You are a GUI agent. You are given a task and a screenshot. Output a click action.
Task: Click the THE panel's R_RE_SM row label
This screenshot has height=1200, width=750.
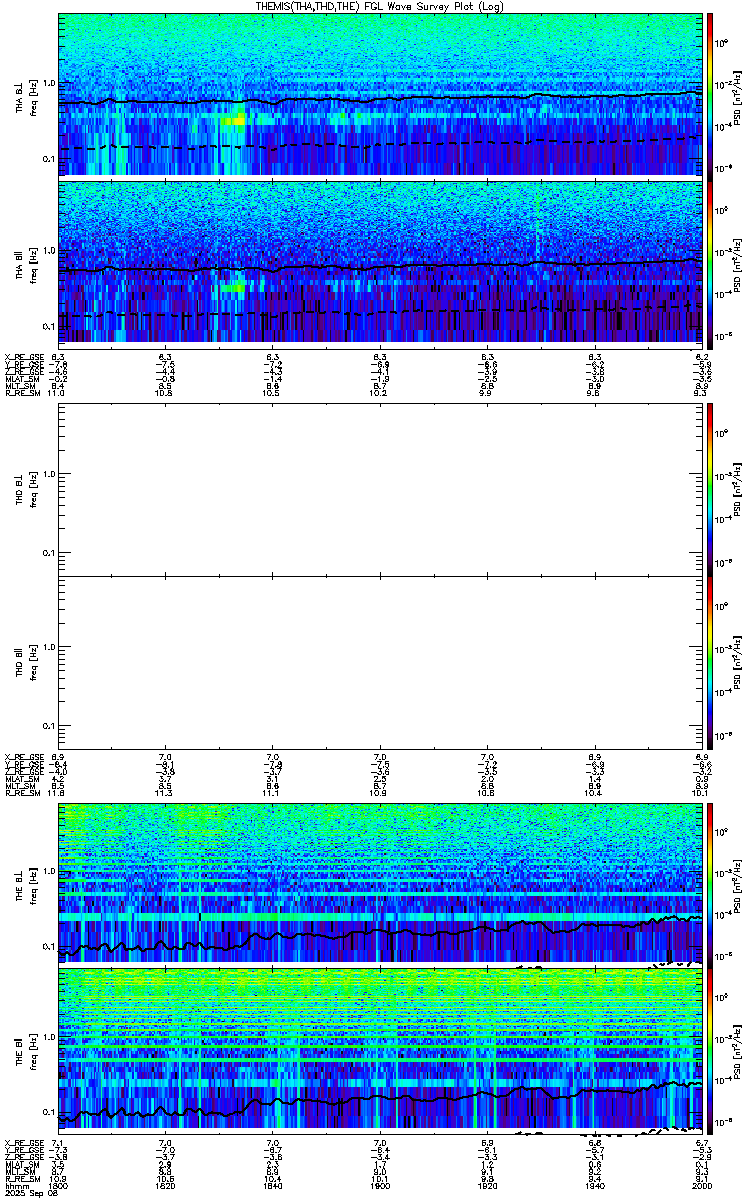click(x=22, y=1180)
